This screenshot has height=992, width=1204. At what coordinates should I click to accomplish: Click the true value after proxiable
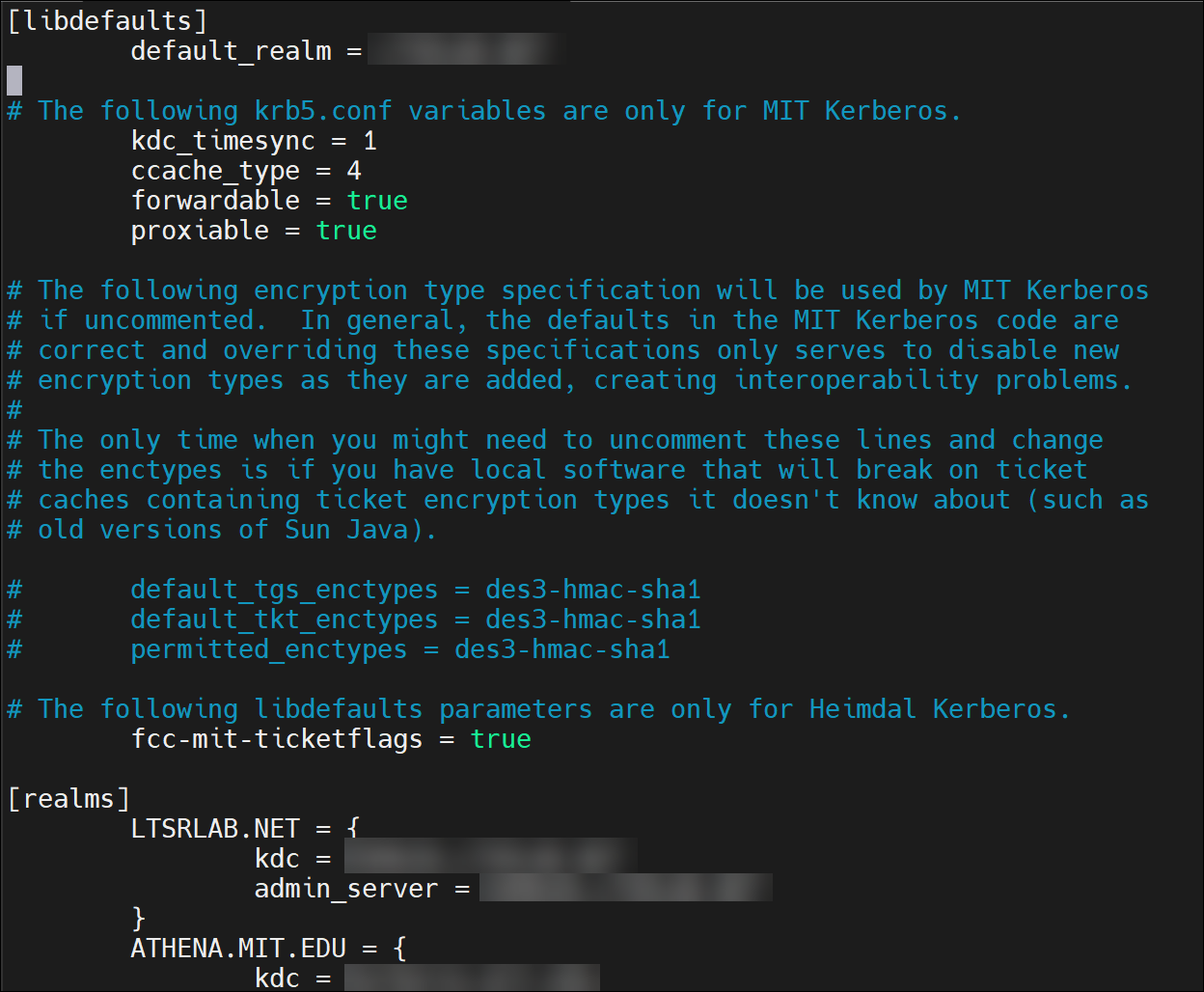pyautogui.click(x=346, y=231)
